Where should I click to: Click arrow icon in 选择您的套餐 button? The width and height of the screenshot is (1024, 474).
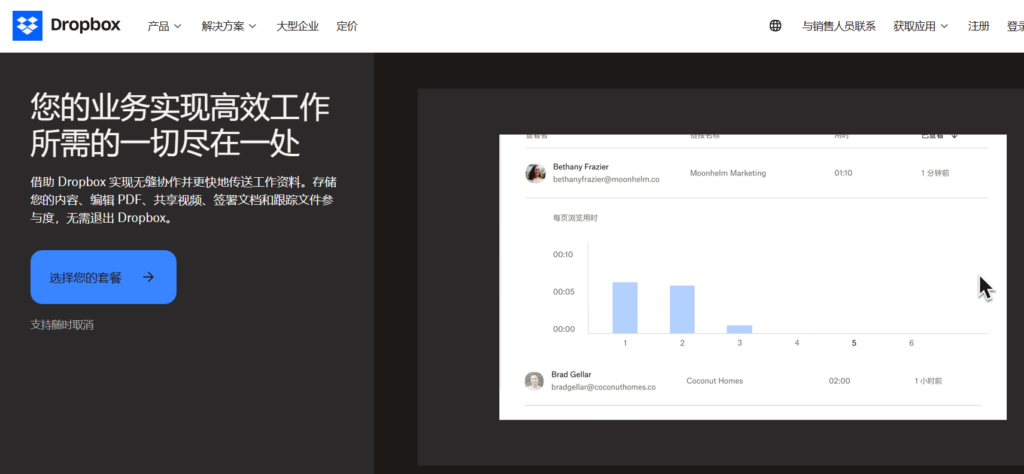pos(148,278)
